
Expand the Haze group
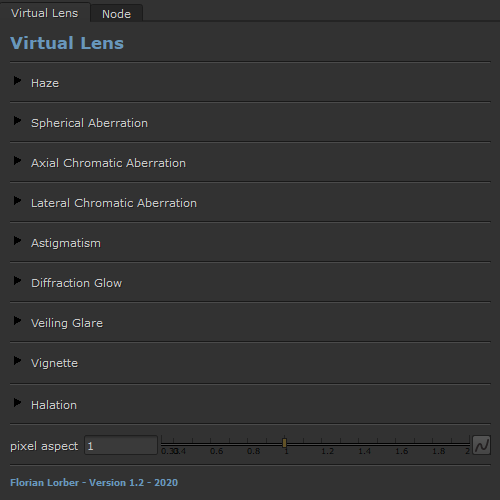pyautogui.click(x=17, y=81)
